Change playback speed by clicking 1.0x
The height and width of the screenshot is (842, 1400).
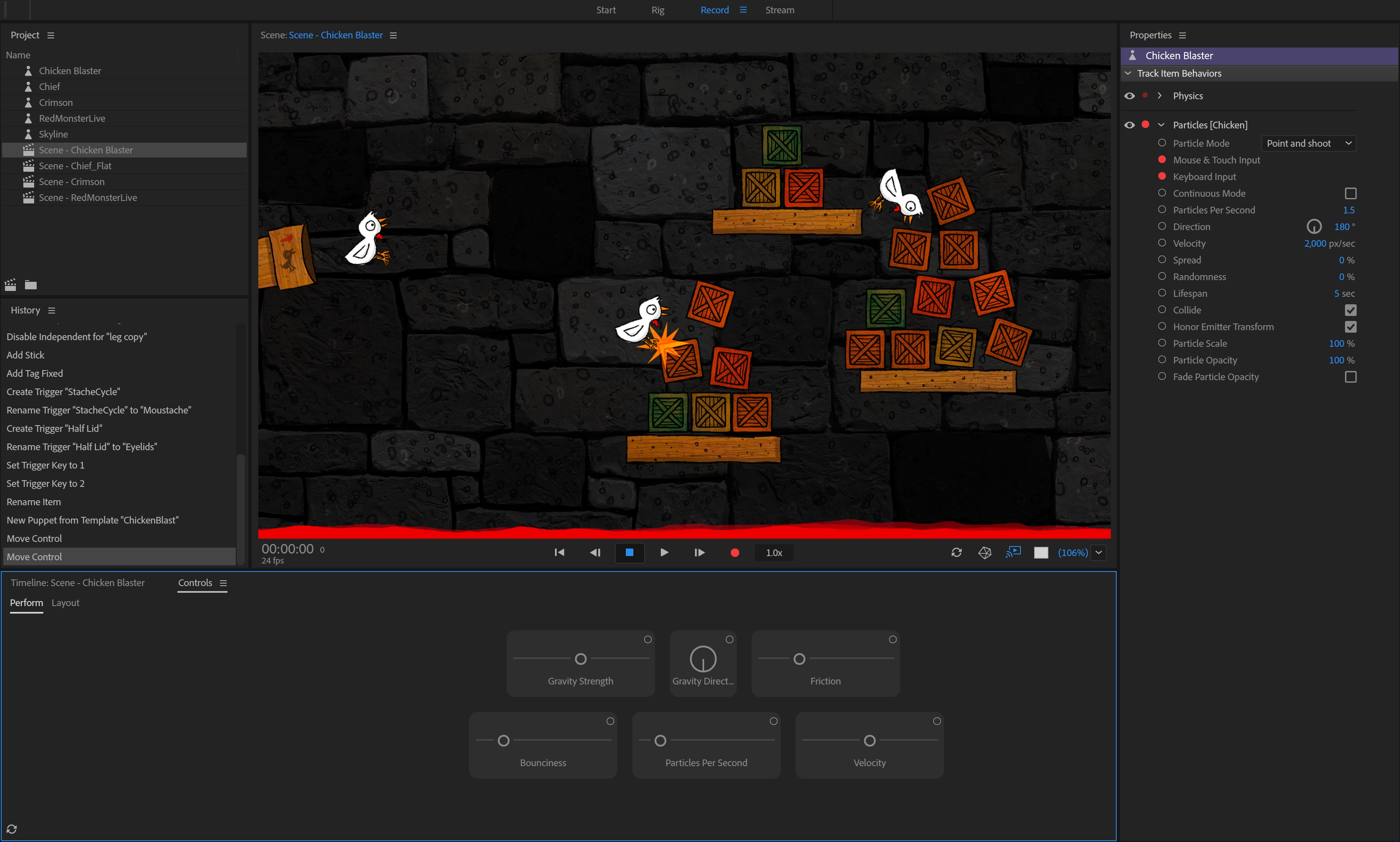coord(773,552)
